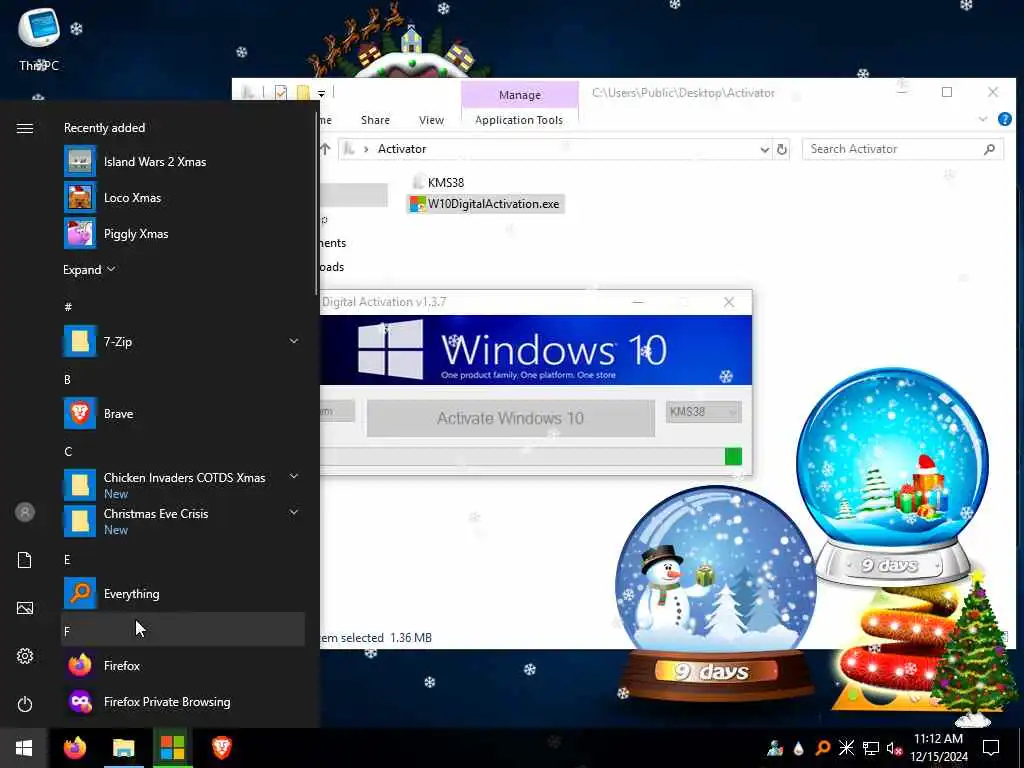
Task: Expand the 7-Zip folder chevron
Action: click(294, 341)
